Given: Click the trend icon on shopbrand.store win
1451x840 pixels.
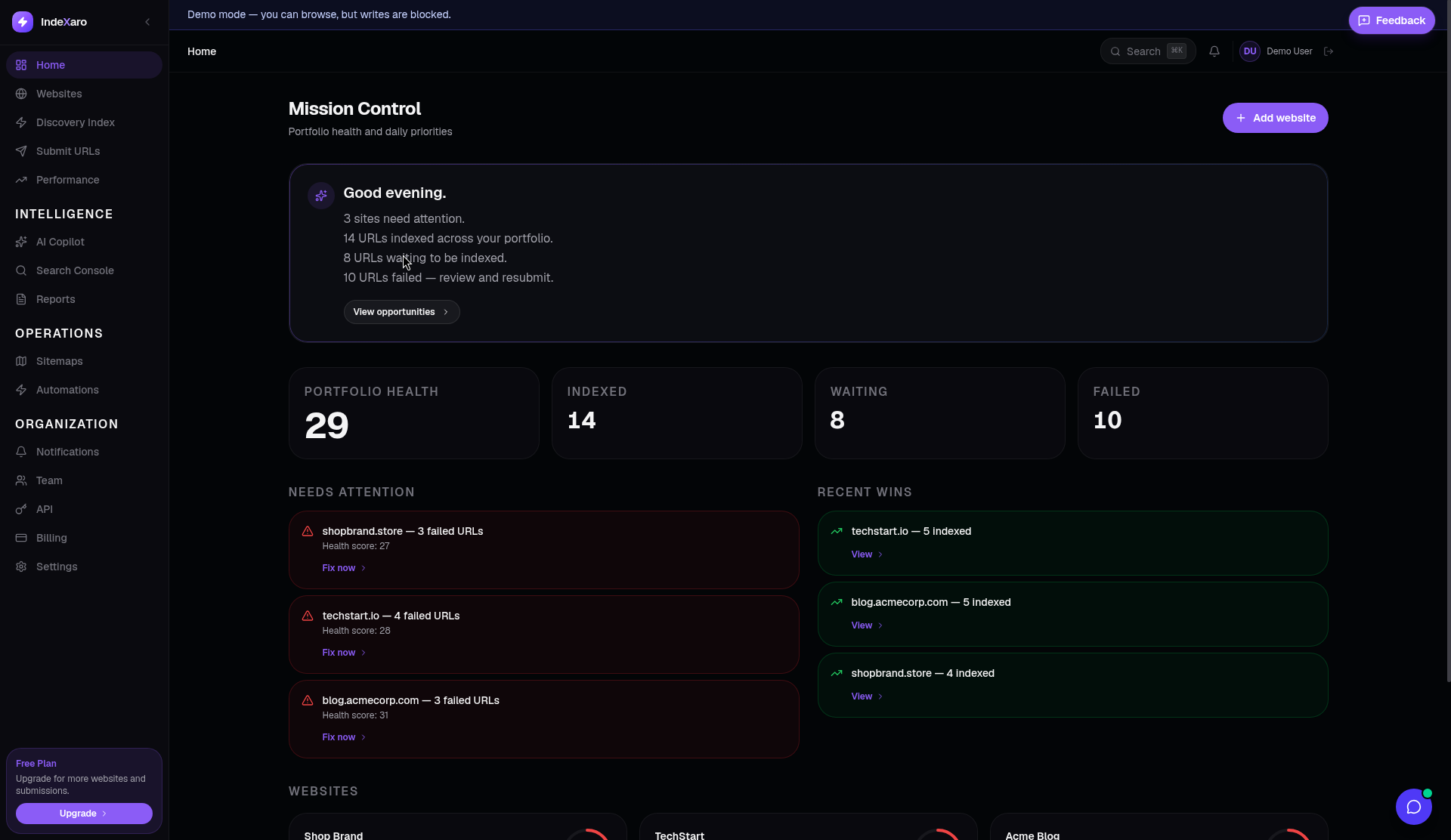Looking at the screenshot, I should tap(837, 673).
